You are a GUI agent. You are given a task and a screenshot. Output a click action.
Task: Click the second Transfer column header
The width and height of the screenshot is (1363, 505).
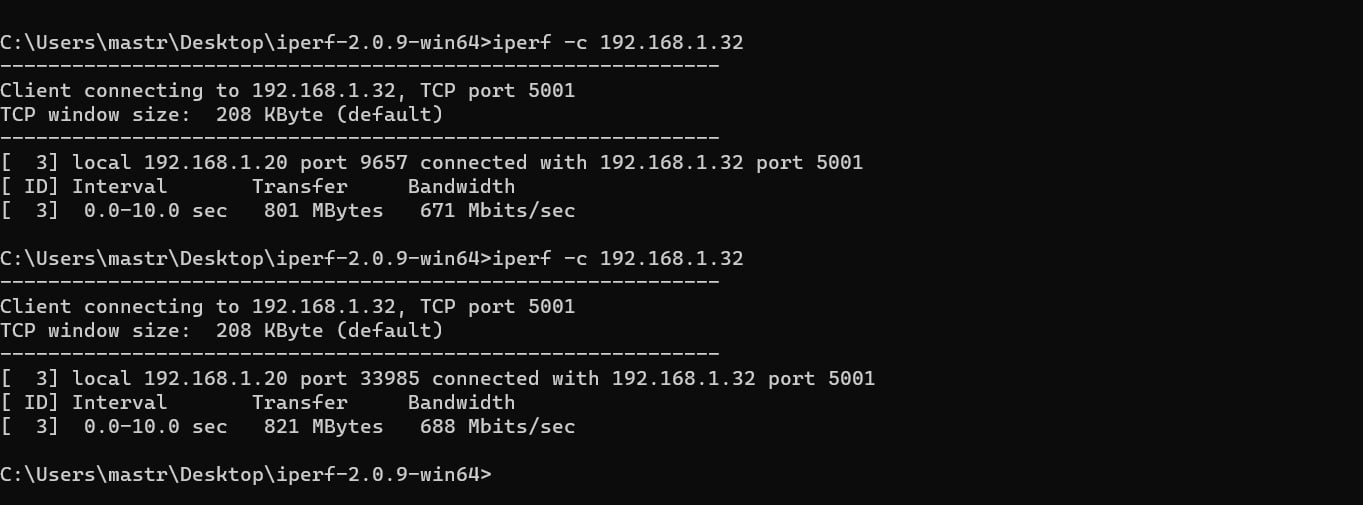pyautogui.click(x=299, y=402)
